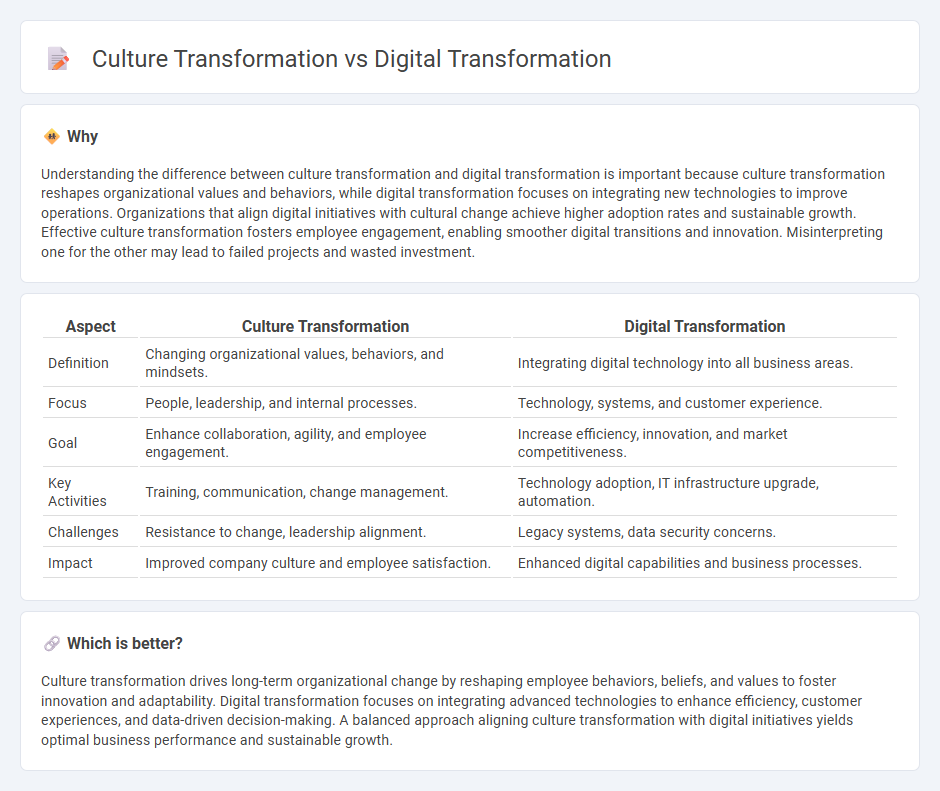Click the paragraph starting 'Culture transformation drives long-term'

tap(451, 711)
